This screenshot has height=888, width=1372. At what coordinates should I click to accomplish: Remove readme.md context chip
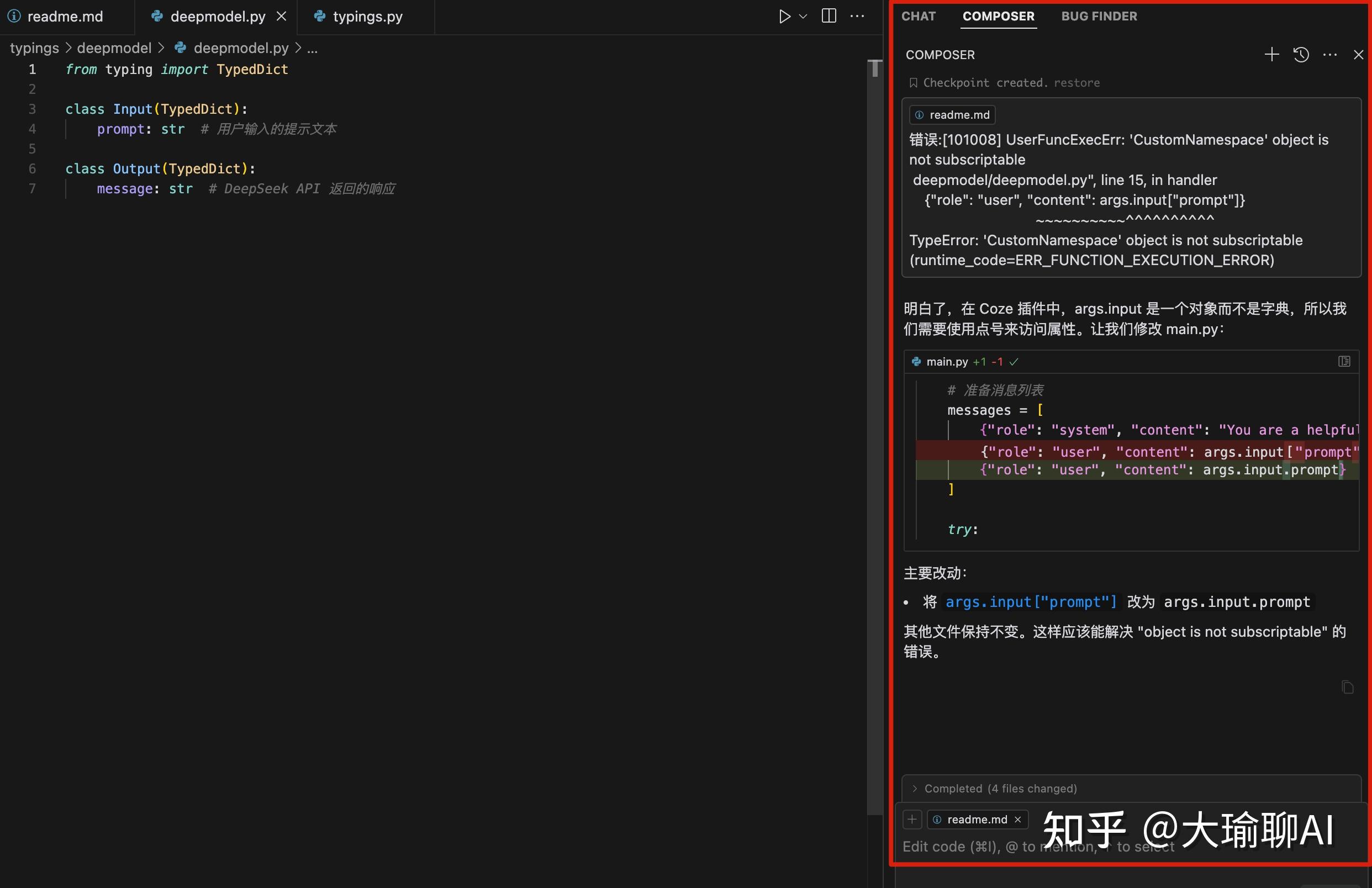point(1018,820)
